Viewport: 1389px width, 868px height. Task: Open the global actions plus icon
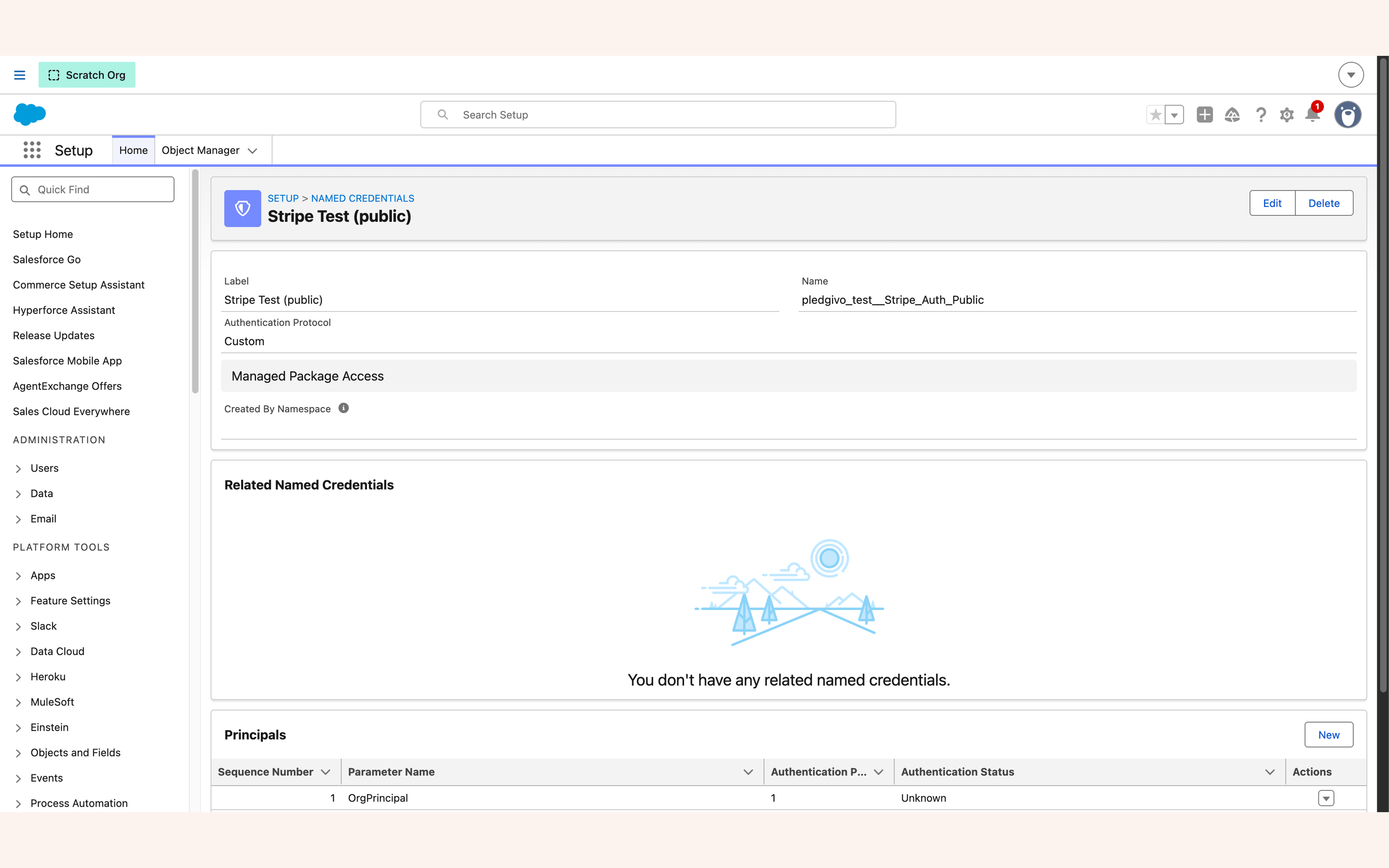[x=1204, y=115]
